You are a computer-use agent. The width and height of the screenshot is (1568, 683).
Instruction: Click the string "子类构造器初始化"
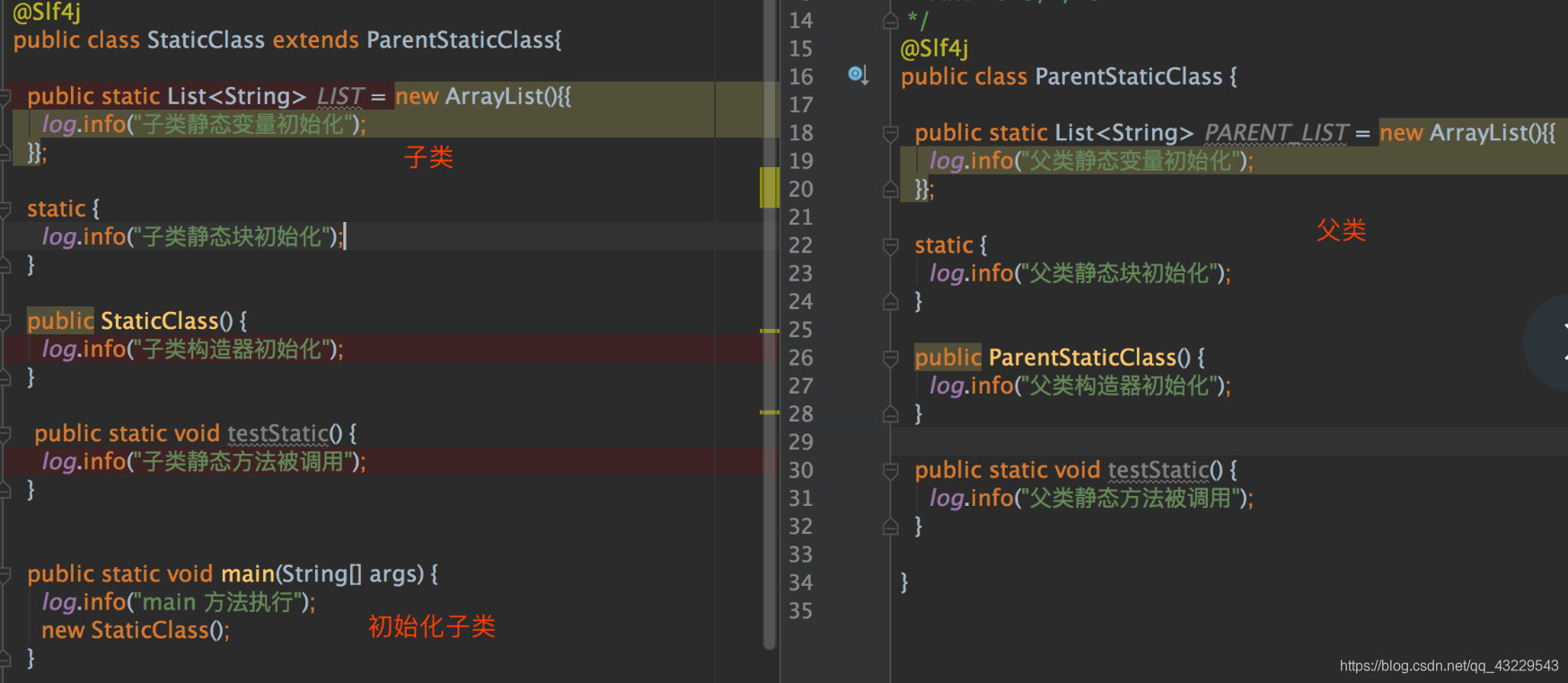233,349
